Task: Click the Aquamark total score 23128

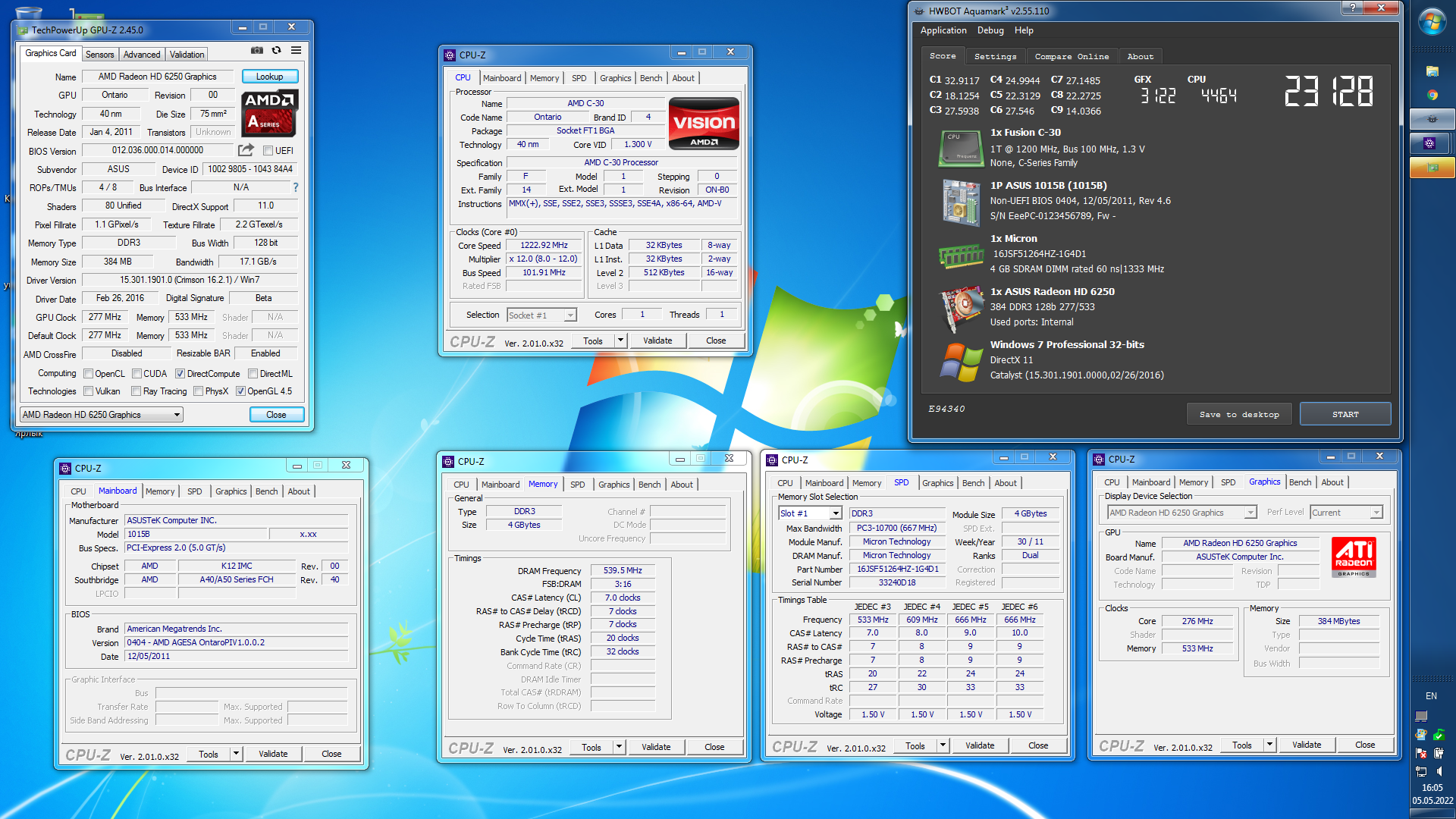Action: tap(1329, 91)
